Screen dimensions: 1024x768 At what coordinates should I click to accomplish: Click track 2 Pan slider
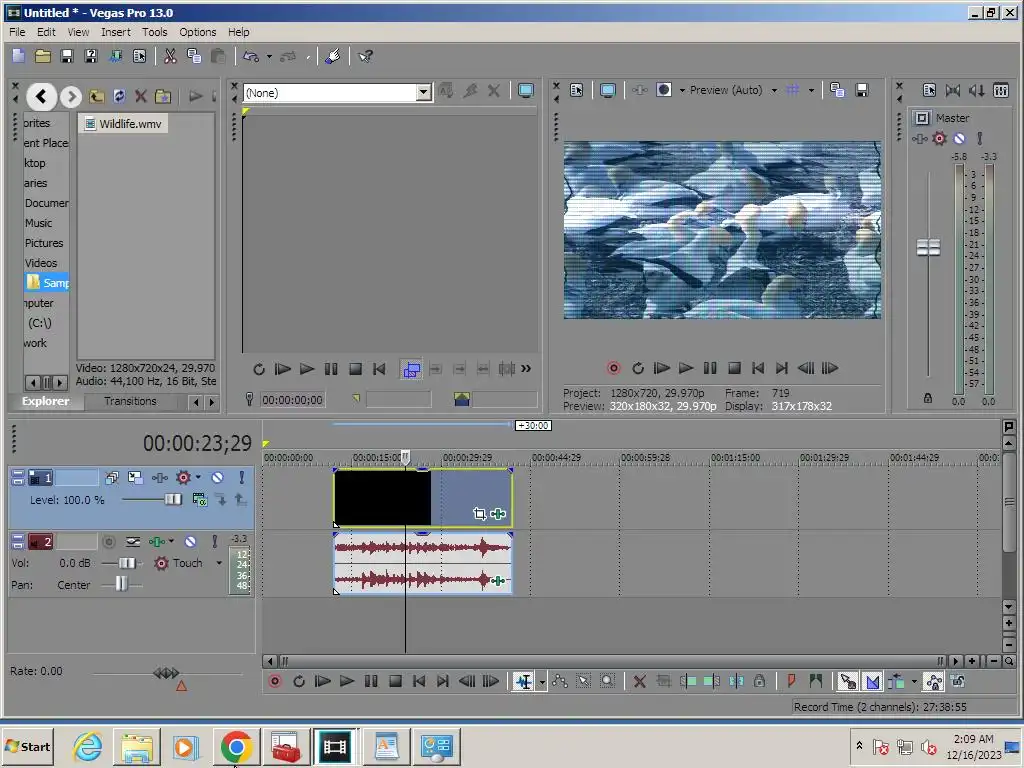121,584
